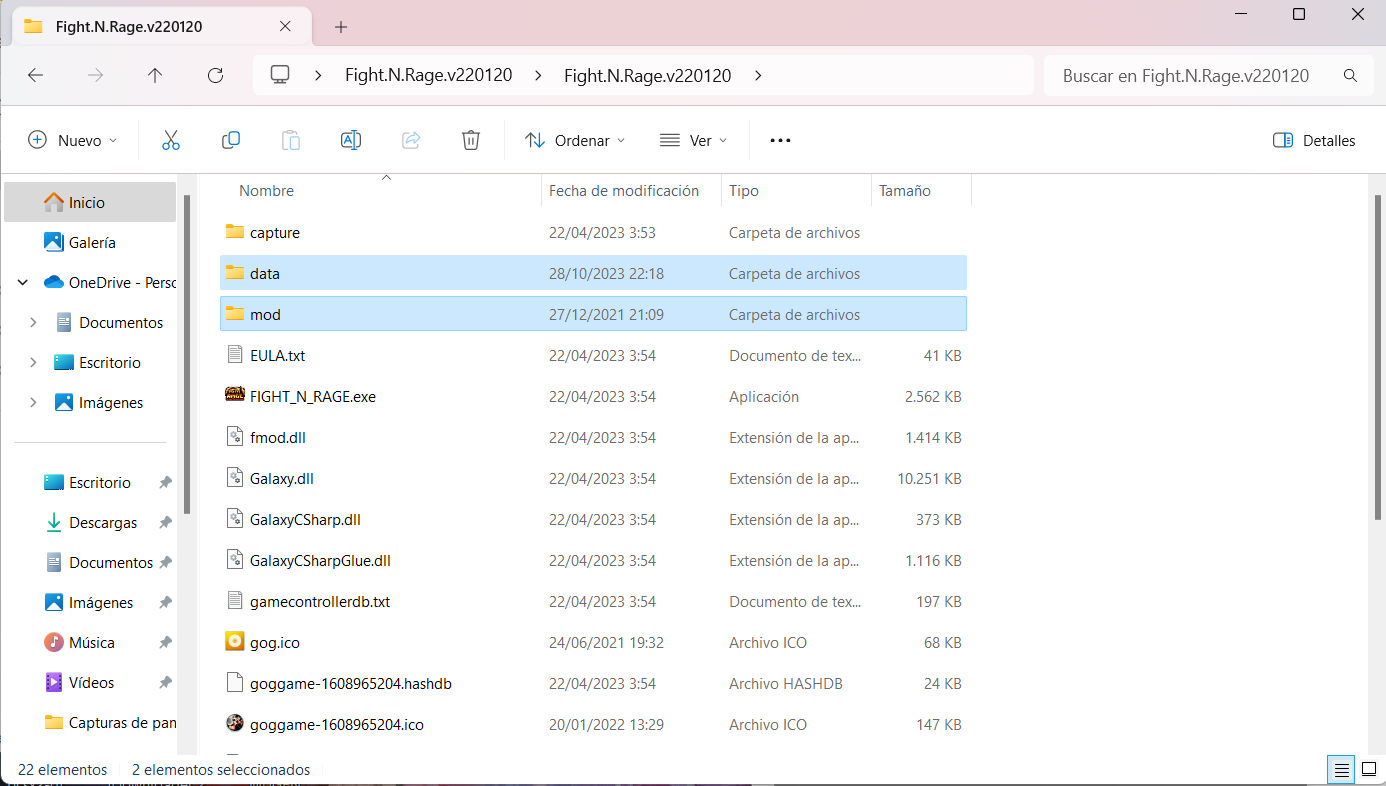Delete selection with the trash icon

[x=471, y=140]
